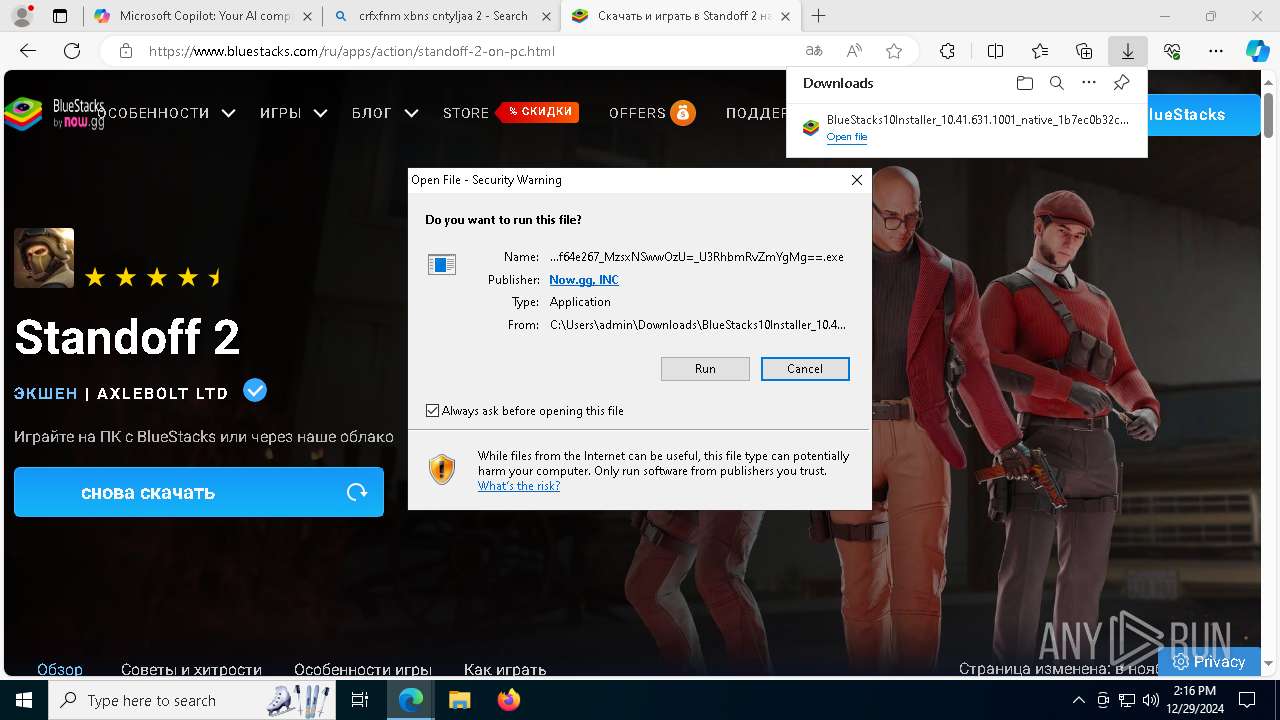Open a new browser tab

[x=818, y=16]
